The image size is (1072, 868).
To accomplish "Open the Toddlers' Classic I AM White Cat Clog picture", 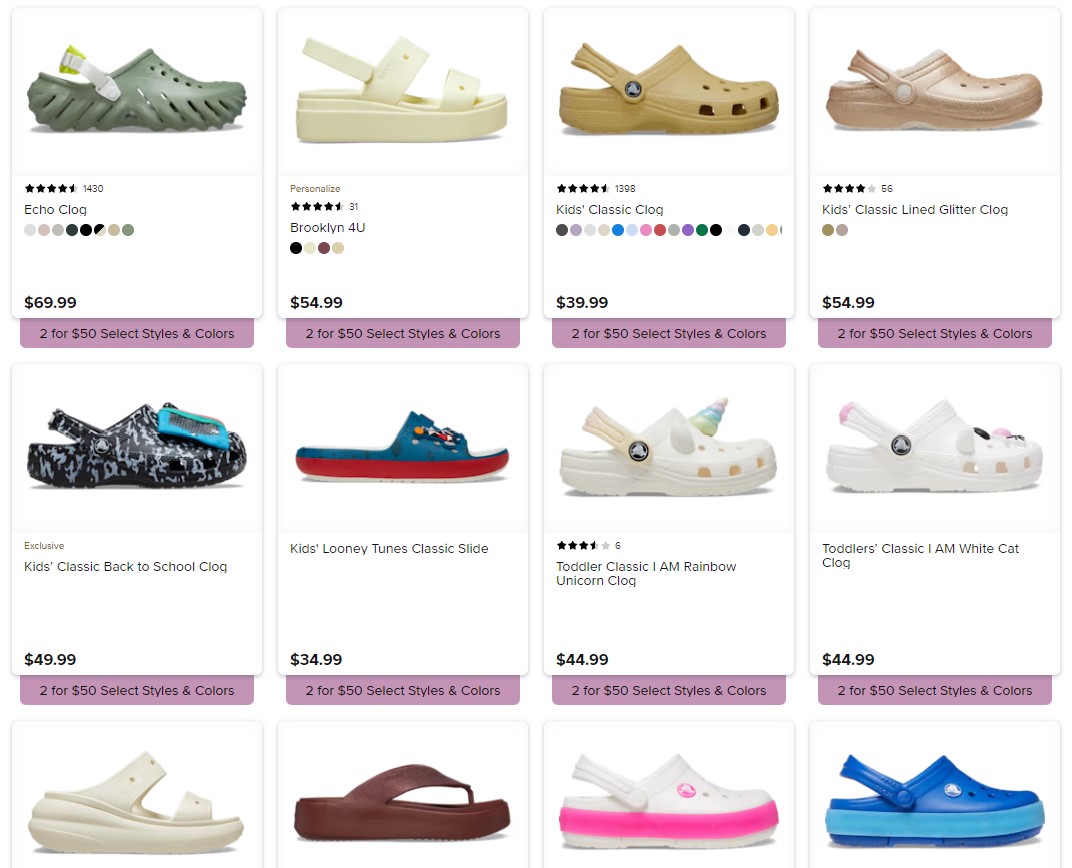I will 935,448.
